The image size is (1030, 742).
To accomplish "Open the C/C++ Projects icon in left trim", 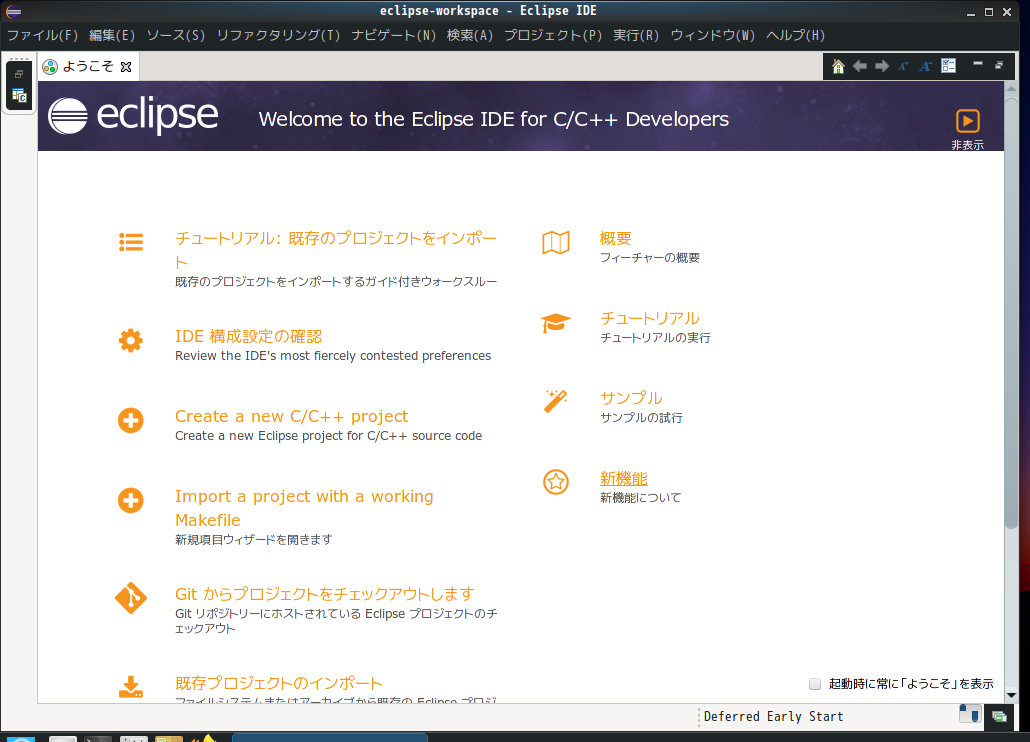I will (x=19, y=96).
